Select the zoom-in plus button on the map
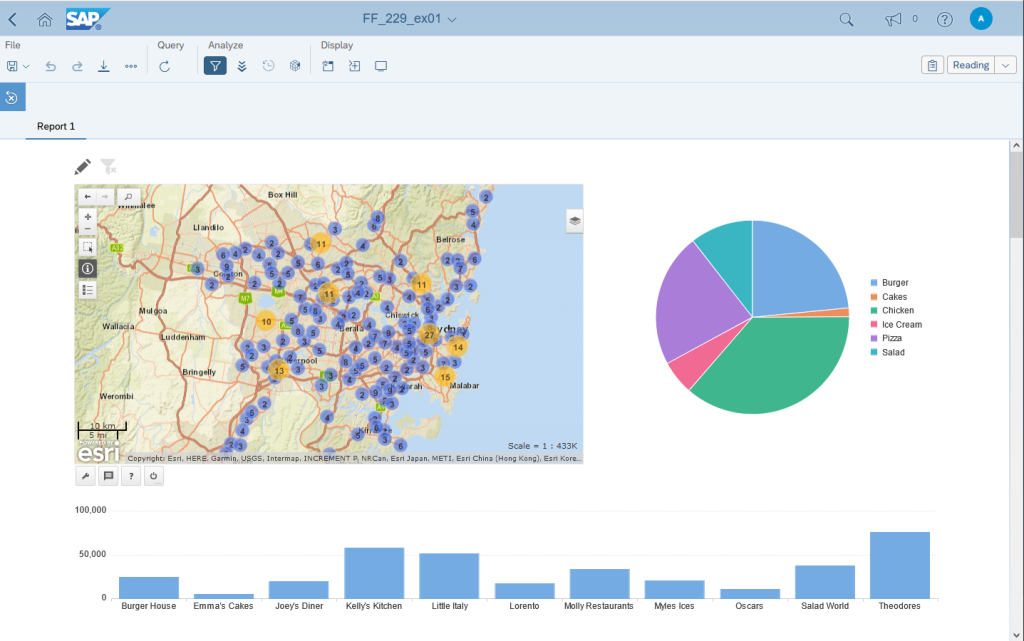The width and height of the screenshot is (1024, 641). click(87, 216)
